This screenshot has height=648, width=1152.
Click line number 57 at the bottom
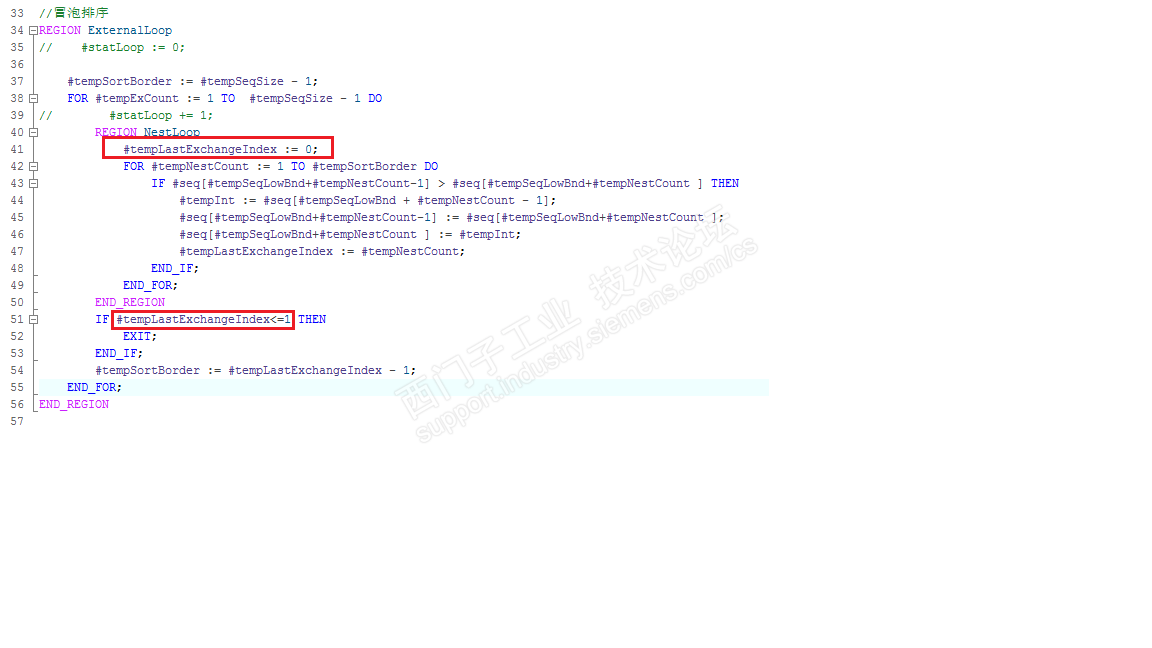(x=17, y=422)
